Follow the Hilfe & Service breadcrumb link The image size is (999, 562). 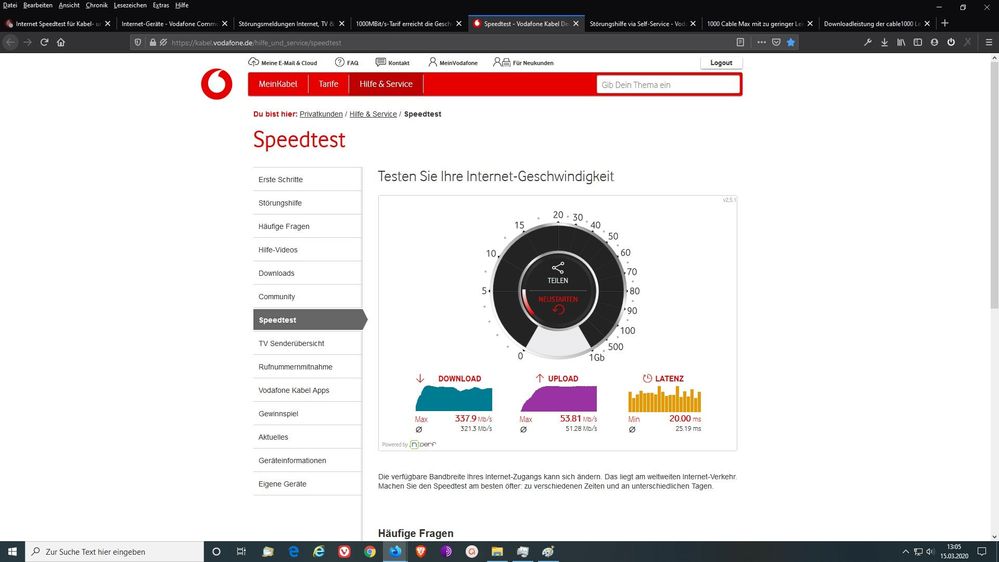373,114
